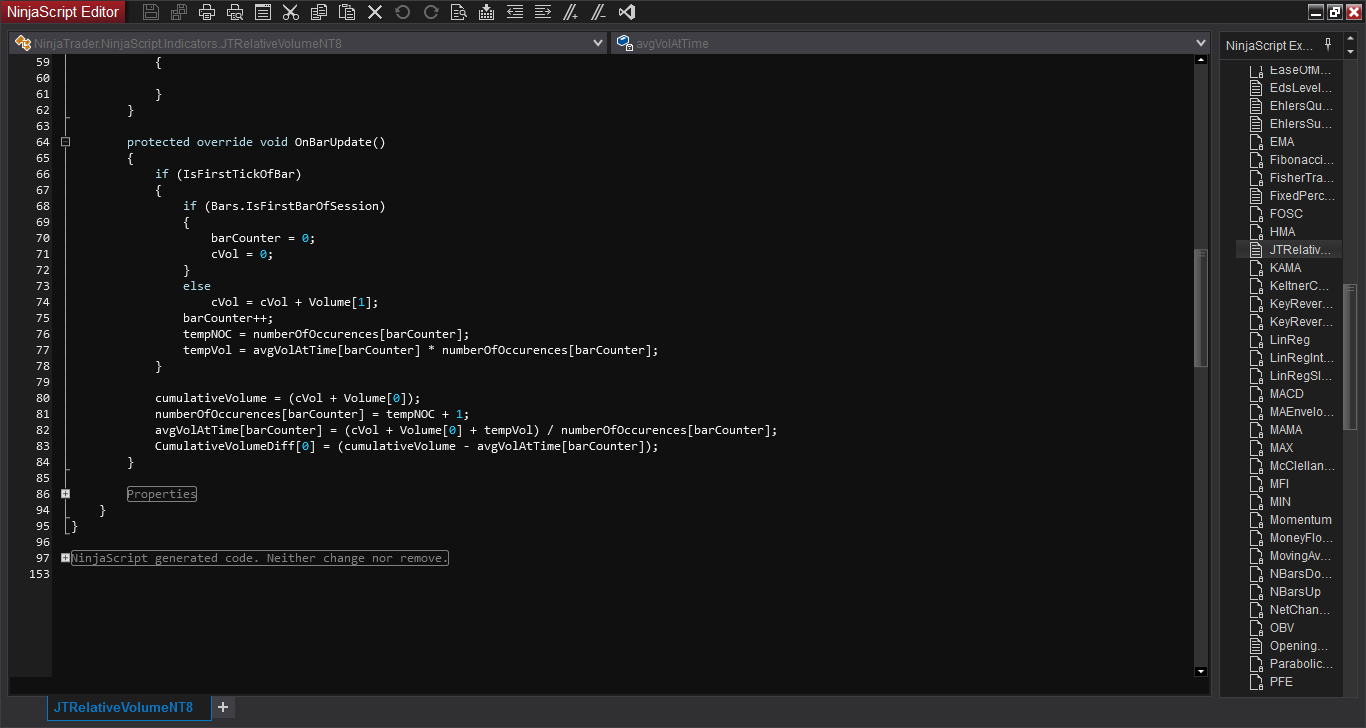This screenshot has height=728, width=1366.
Task: Click the Uncomment Selection icon
Action: click(x=599, y=12)
